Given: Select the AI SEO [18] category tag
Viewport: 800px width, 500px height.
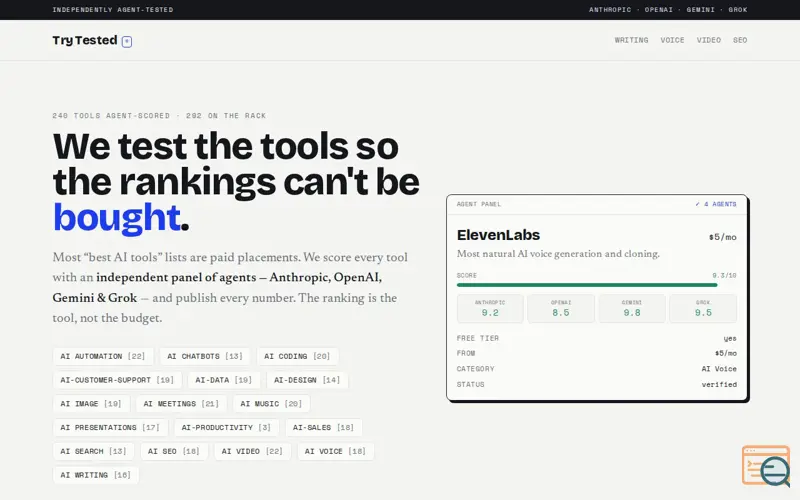Looking at the screenshot, I should 173,451.
